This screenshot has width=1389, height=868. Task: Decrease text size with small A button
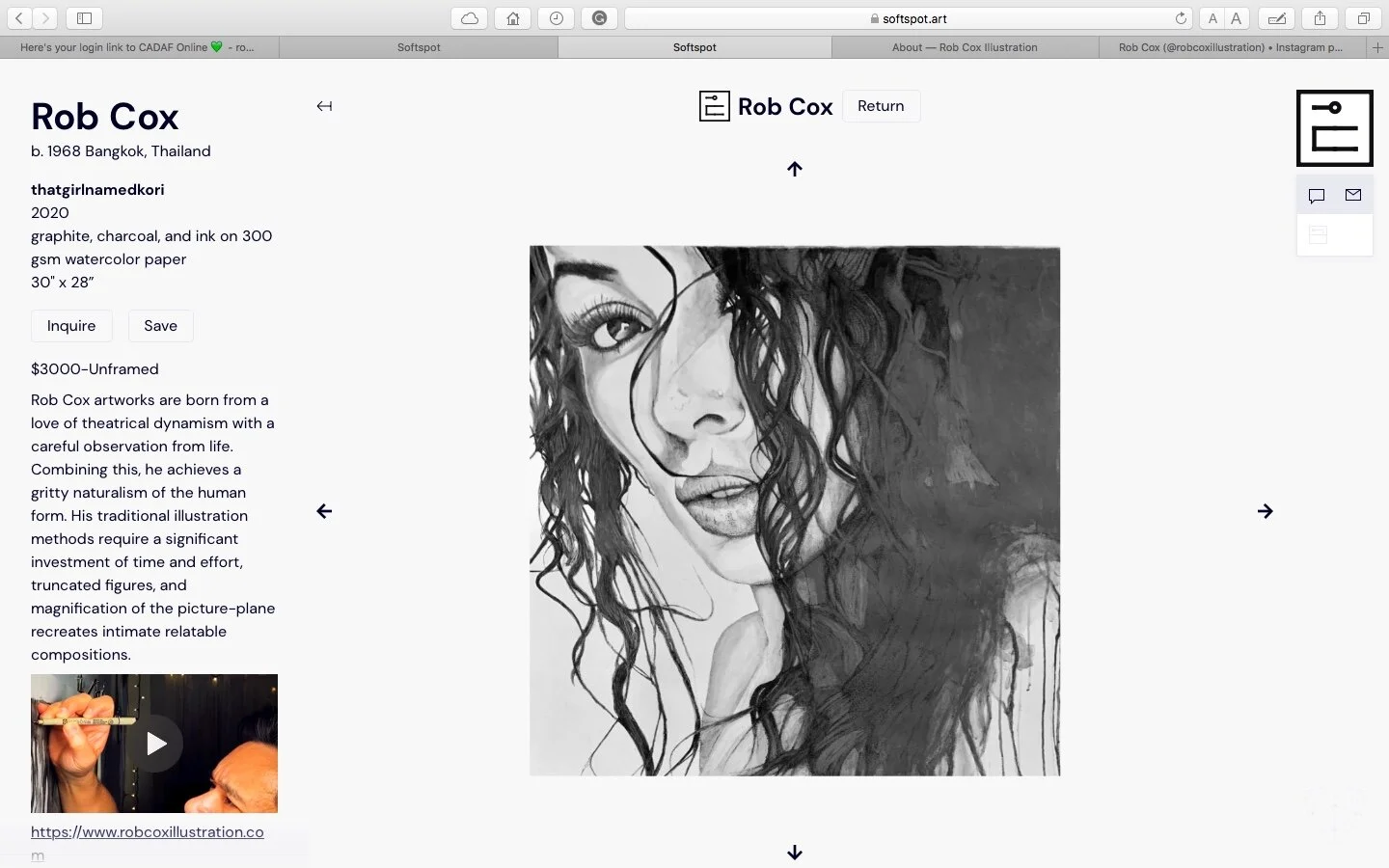[x=1212, y=18]
